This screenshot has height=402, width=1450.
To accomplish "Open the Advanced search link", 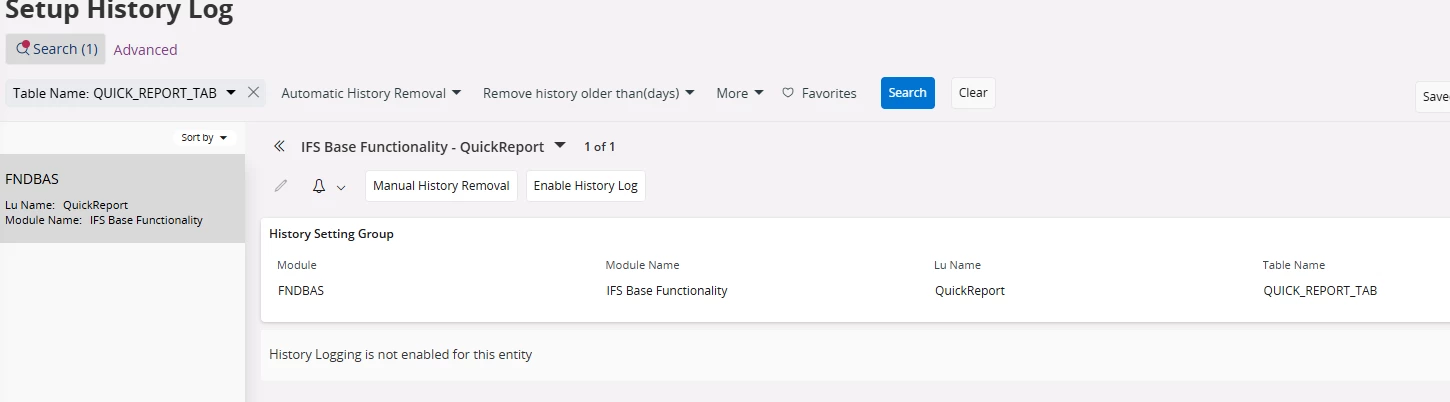I will point(145,50).
